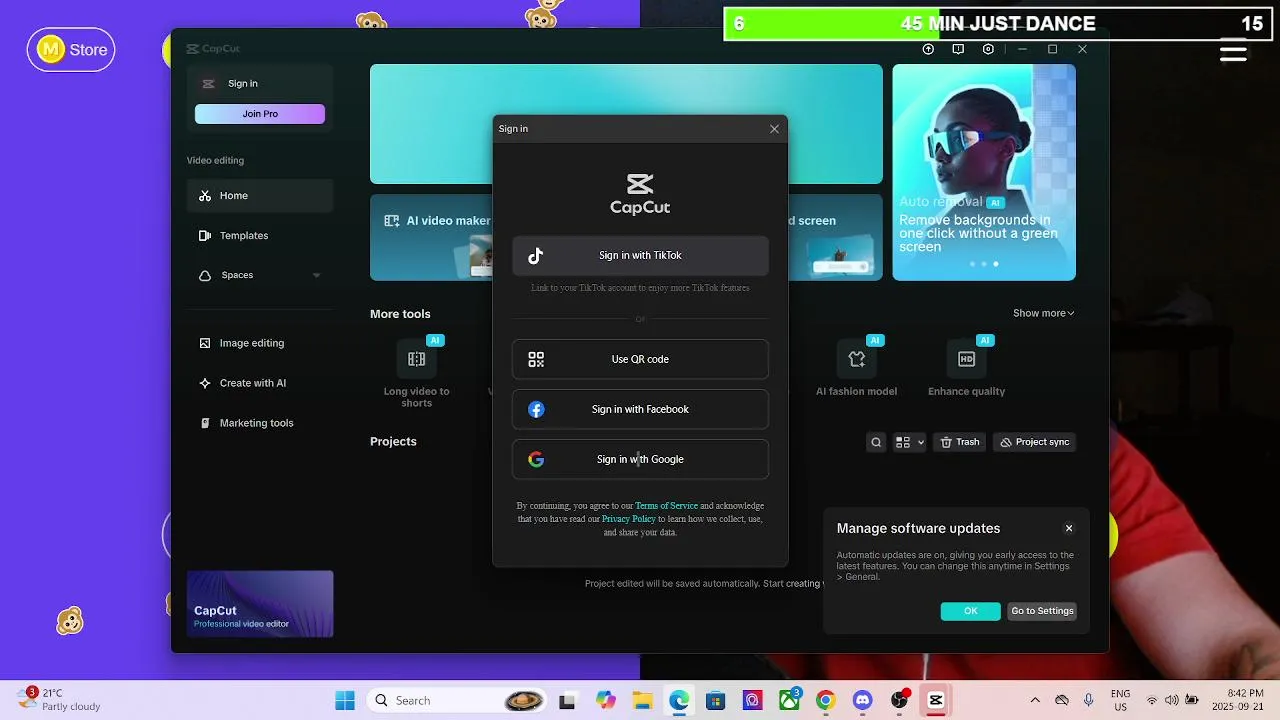Click Sign in in the sidebar
Viewport: 1280px width, 720px height.
243,84
